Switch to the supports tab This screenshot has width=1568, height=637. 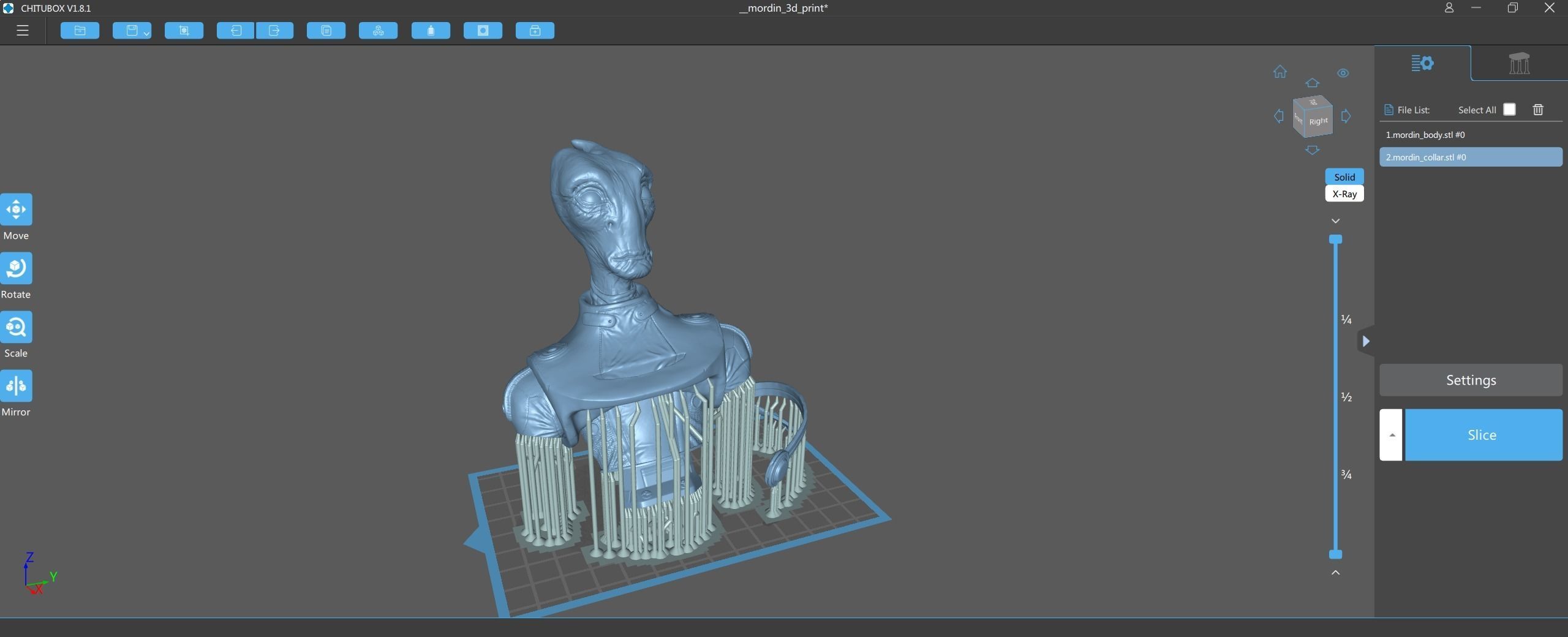point(1519,63)
